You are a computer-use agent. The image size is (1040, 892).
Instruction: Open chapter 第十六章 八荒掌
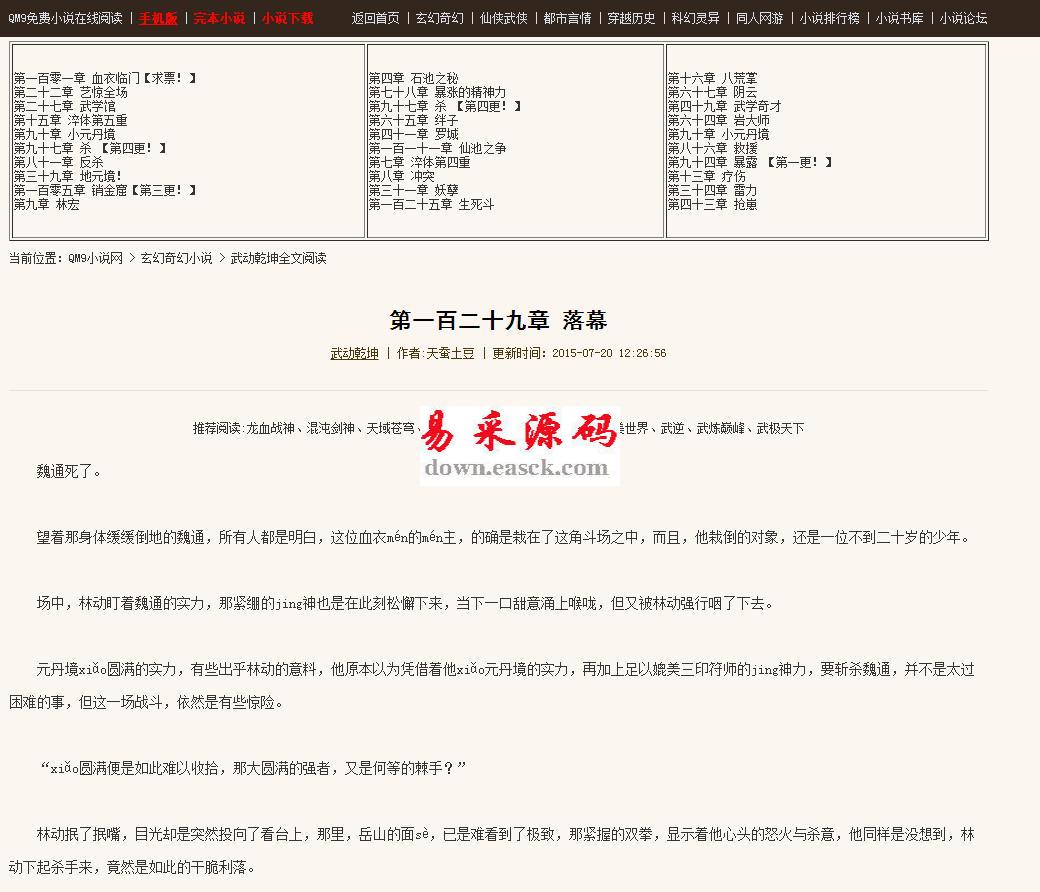712,78
